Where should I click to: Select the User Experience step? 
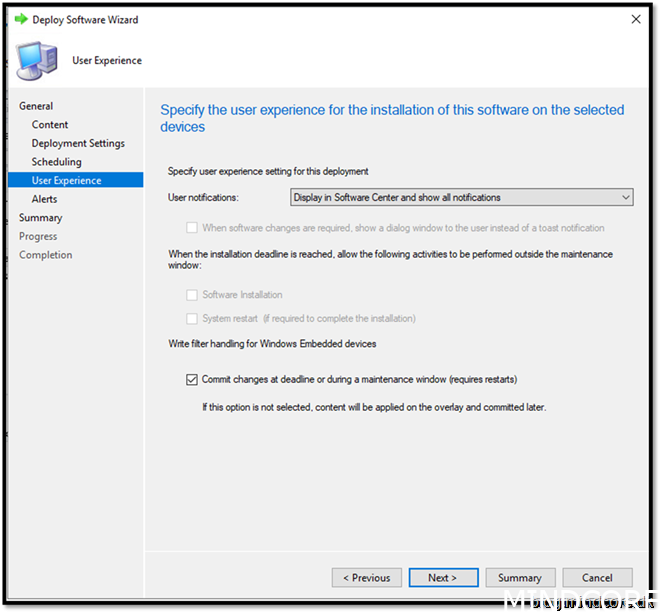pyautogui.click(x=66, y=181)
